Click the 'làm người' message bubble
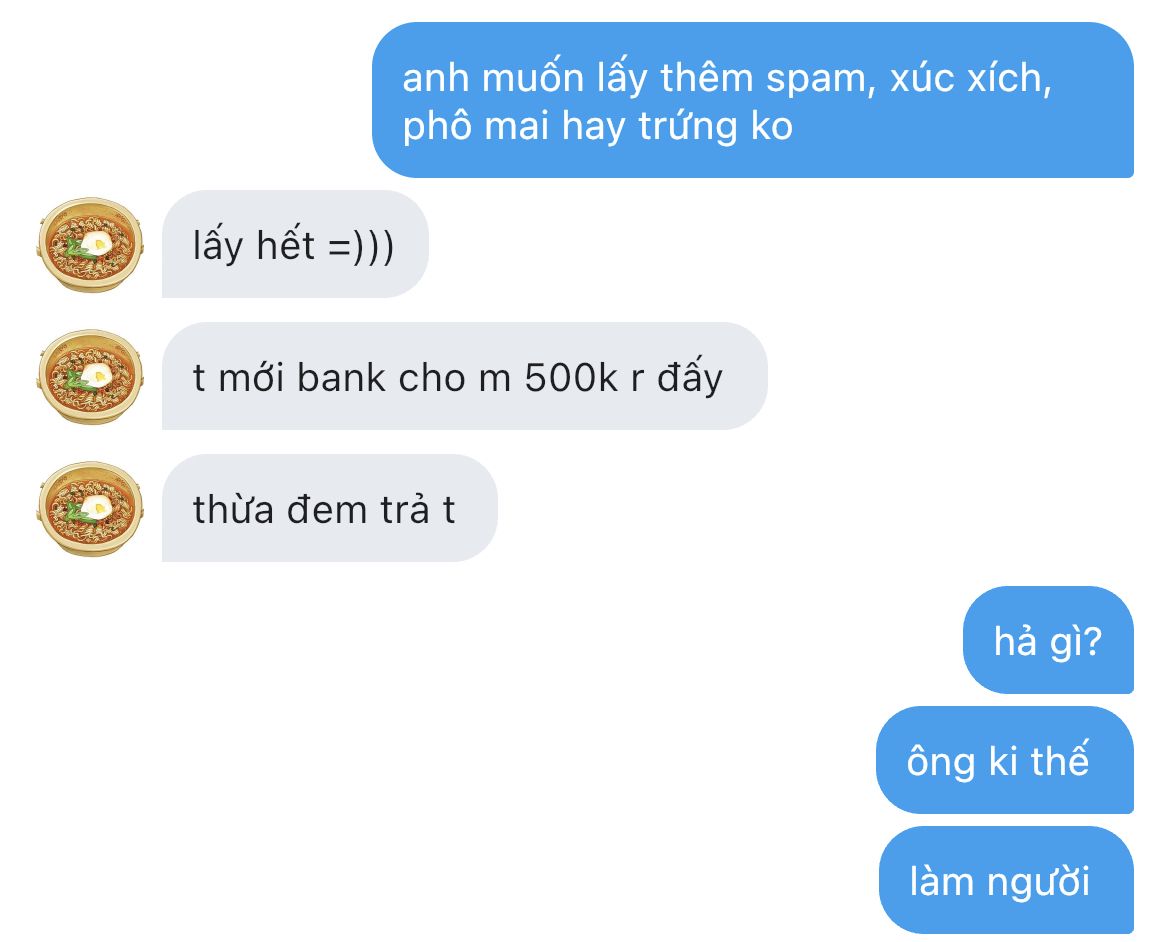This screenshot has width=1170, height=942. tap(1007, 881)
